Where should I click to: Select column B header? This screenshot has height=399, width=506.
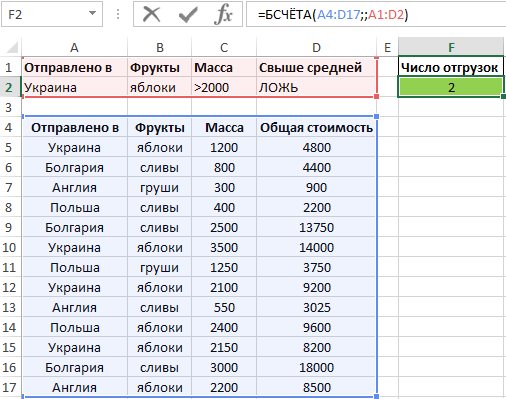pos(160,47)
